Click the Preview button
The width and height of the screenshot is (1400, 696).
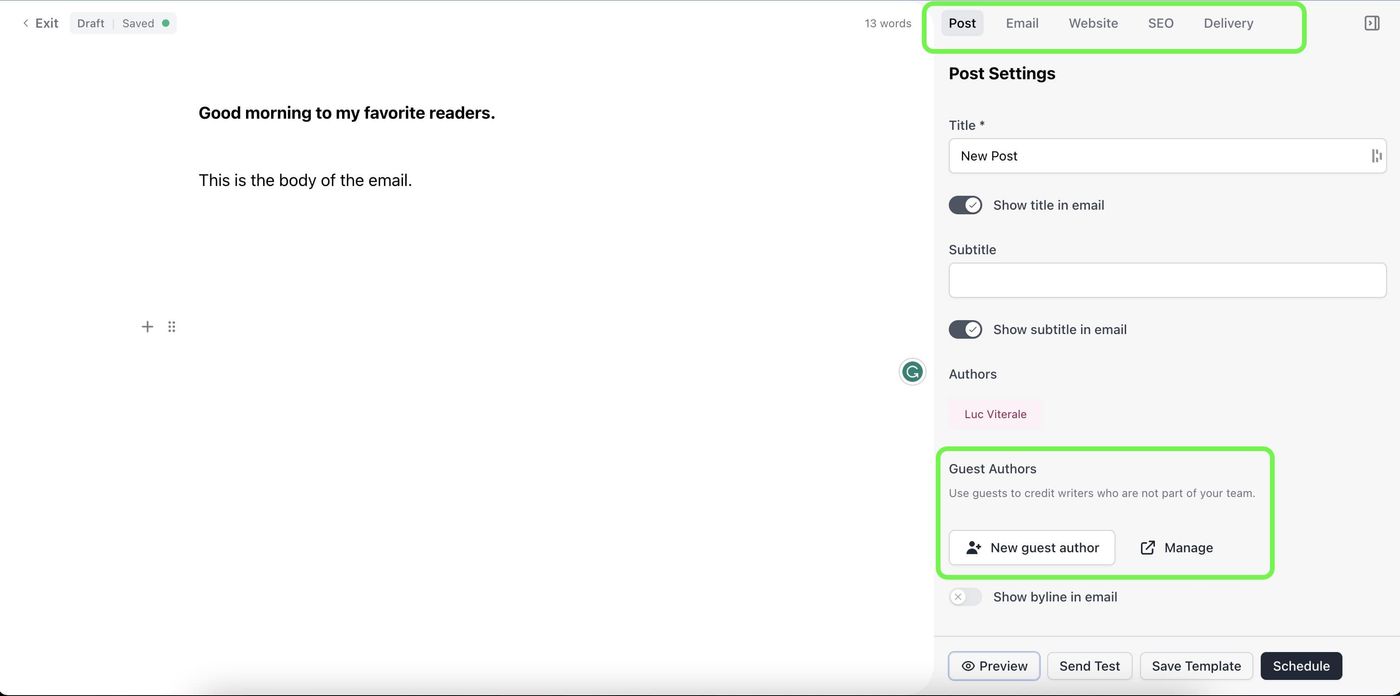click(x=994, y=666)
